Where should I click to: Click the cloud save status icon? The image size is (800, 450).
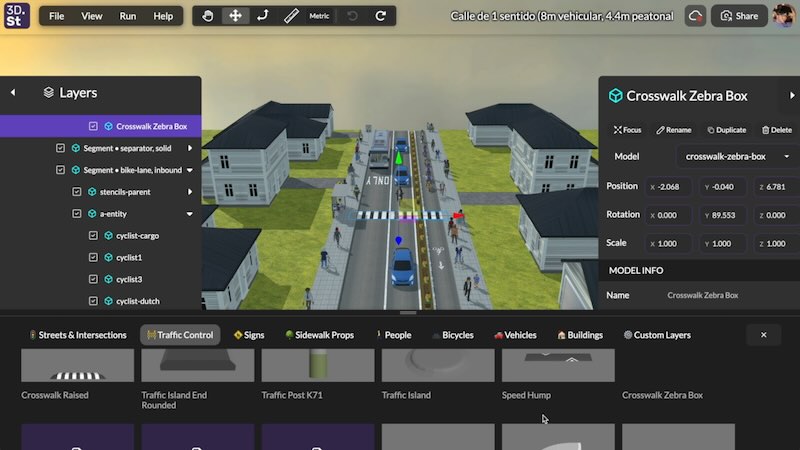(695, 16)
